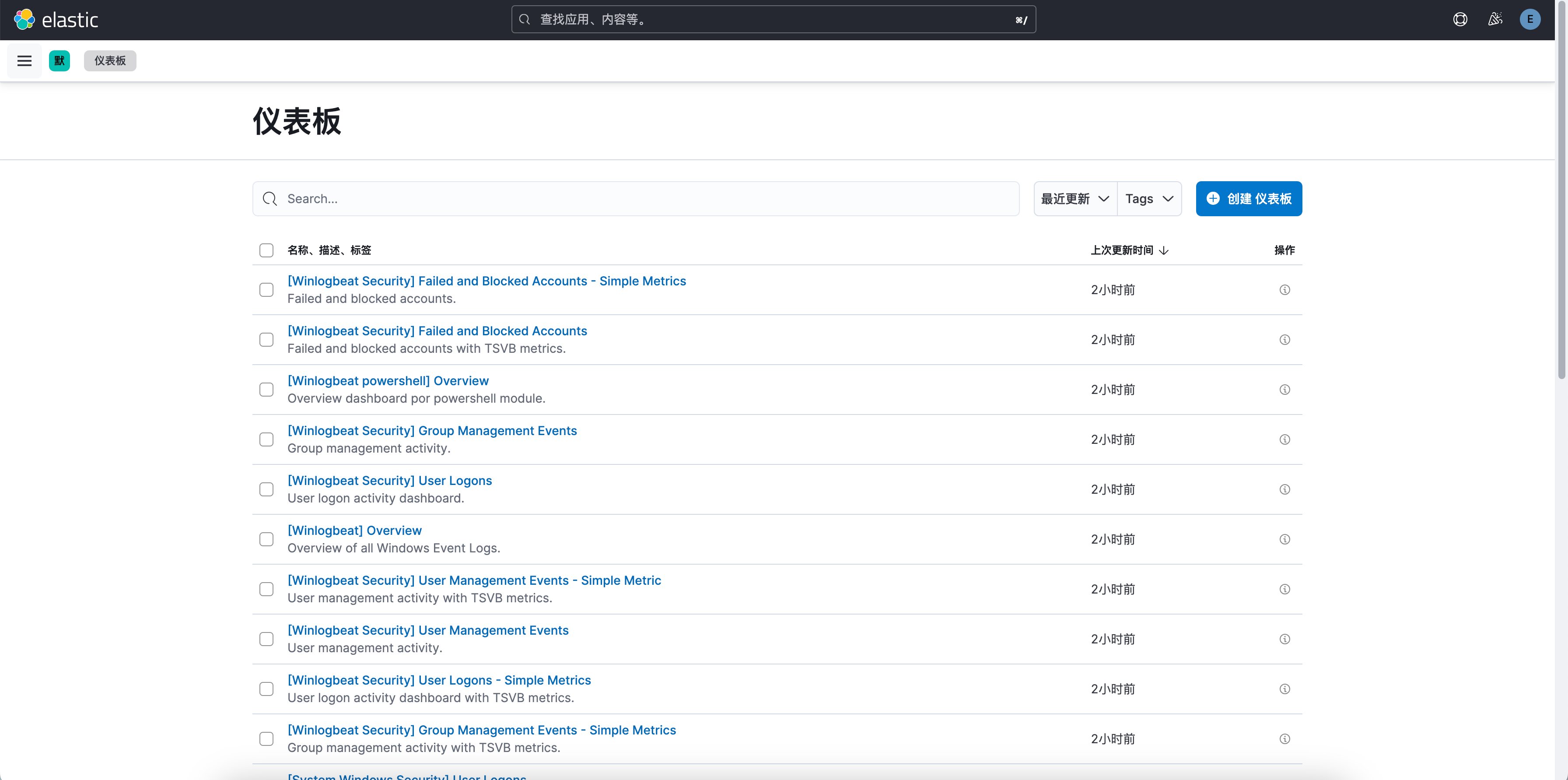Image resolution: width=1568 pixels, height=780 pixels.
Task: Open [Winlogbeat Security] User Management Events dashboard
Action: pos(428,631)
